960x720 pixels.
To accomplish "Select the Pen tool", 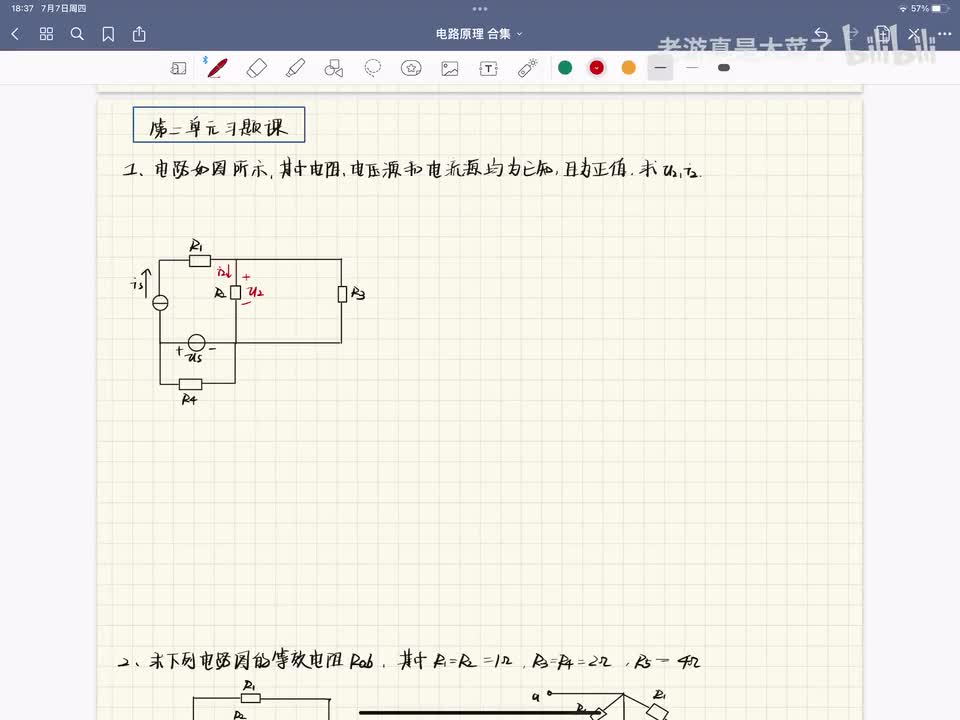I will (x=217, y=68).
